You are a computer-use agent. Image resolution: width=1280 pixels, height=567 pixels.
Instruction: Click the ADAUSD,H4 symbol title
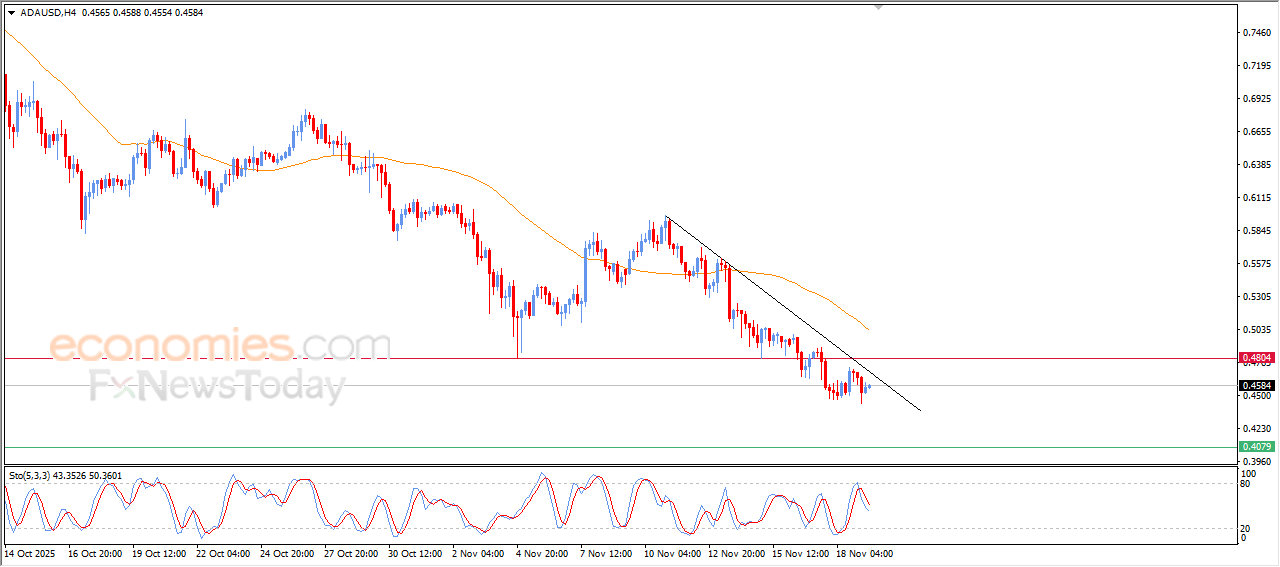click(x=49, y=13)
